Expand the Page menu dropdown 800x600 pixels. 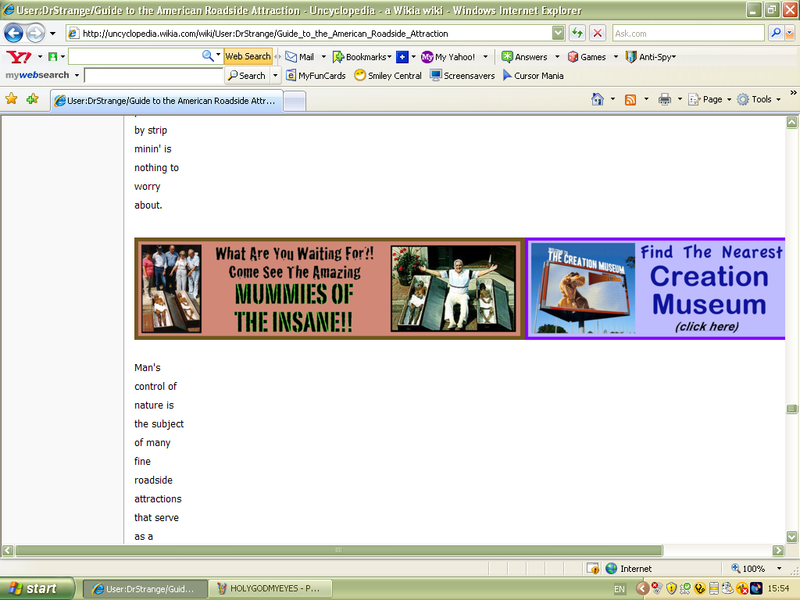tap(717, 99)
